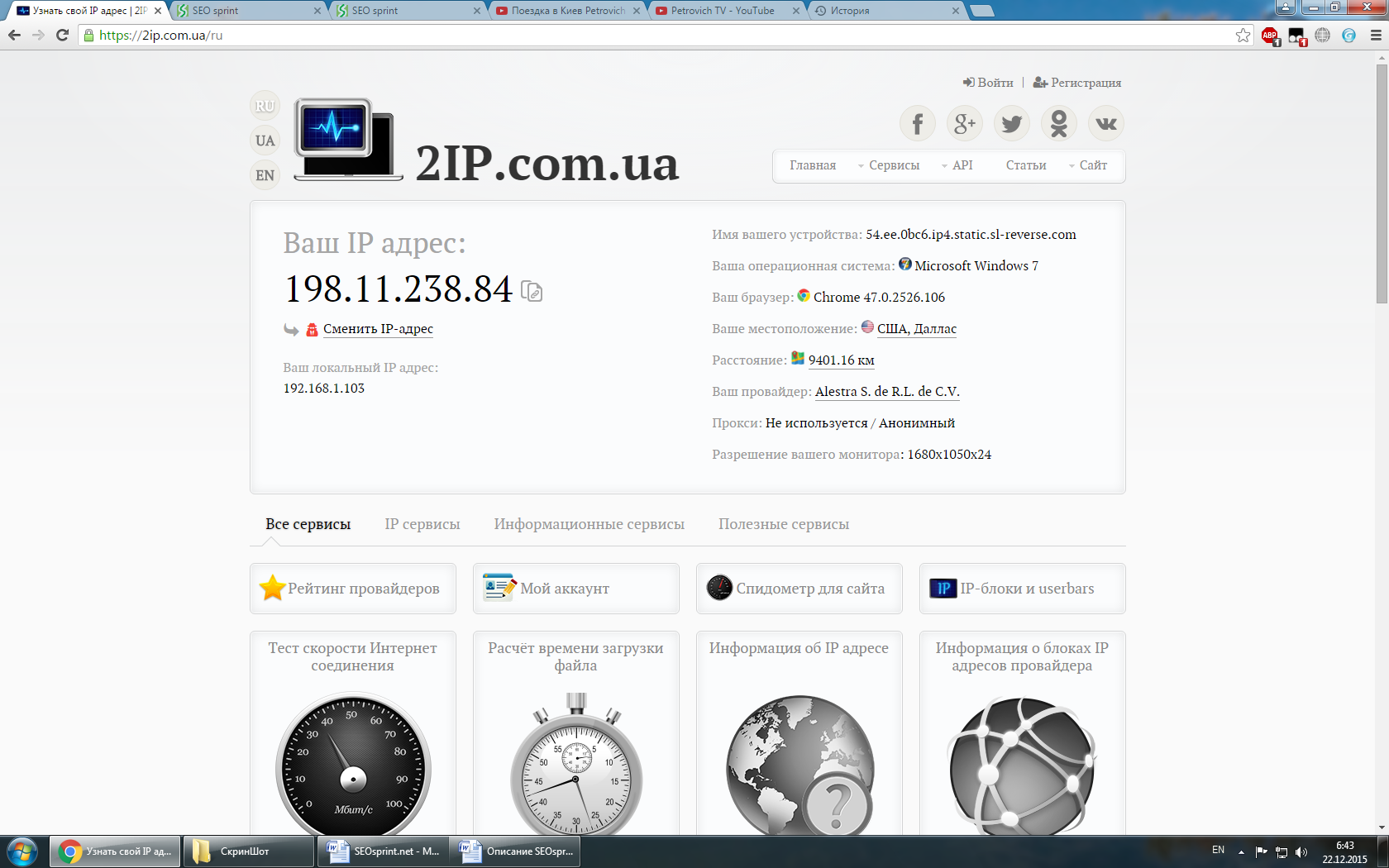Switch site language to RU

[x=265, y=106]
